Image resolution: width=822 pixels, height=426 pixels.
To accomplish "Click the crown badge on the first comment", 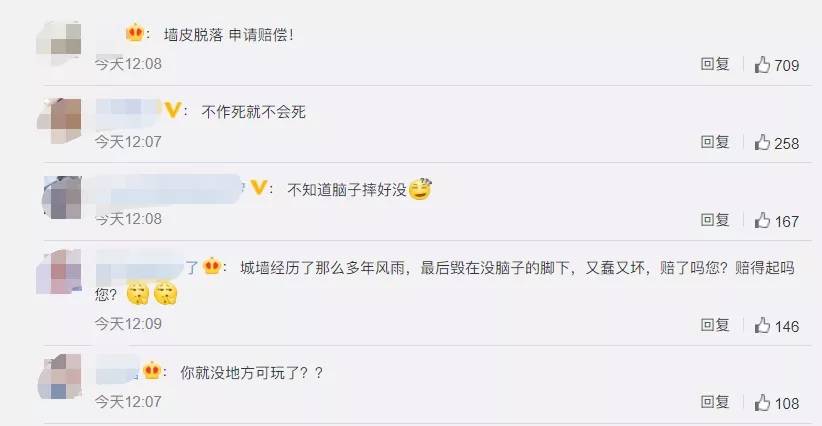I will point(135,33).
